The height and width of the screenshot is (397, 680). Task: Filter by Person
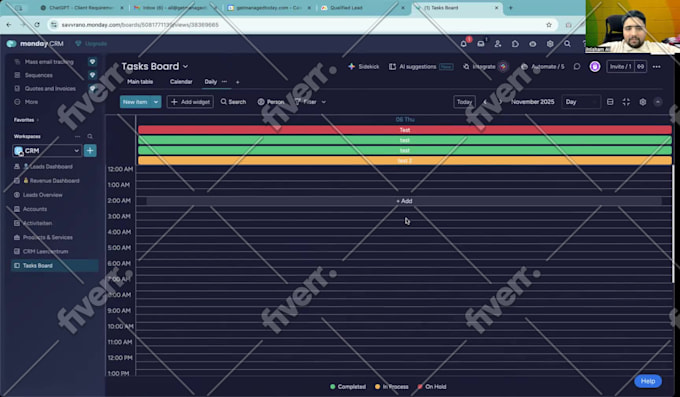[271, 102]
